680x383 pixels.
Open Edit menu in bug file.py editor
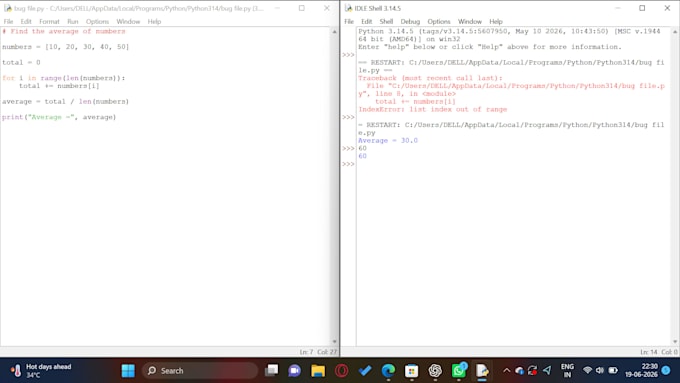point(26,21)
